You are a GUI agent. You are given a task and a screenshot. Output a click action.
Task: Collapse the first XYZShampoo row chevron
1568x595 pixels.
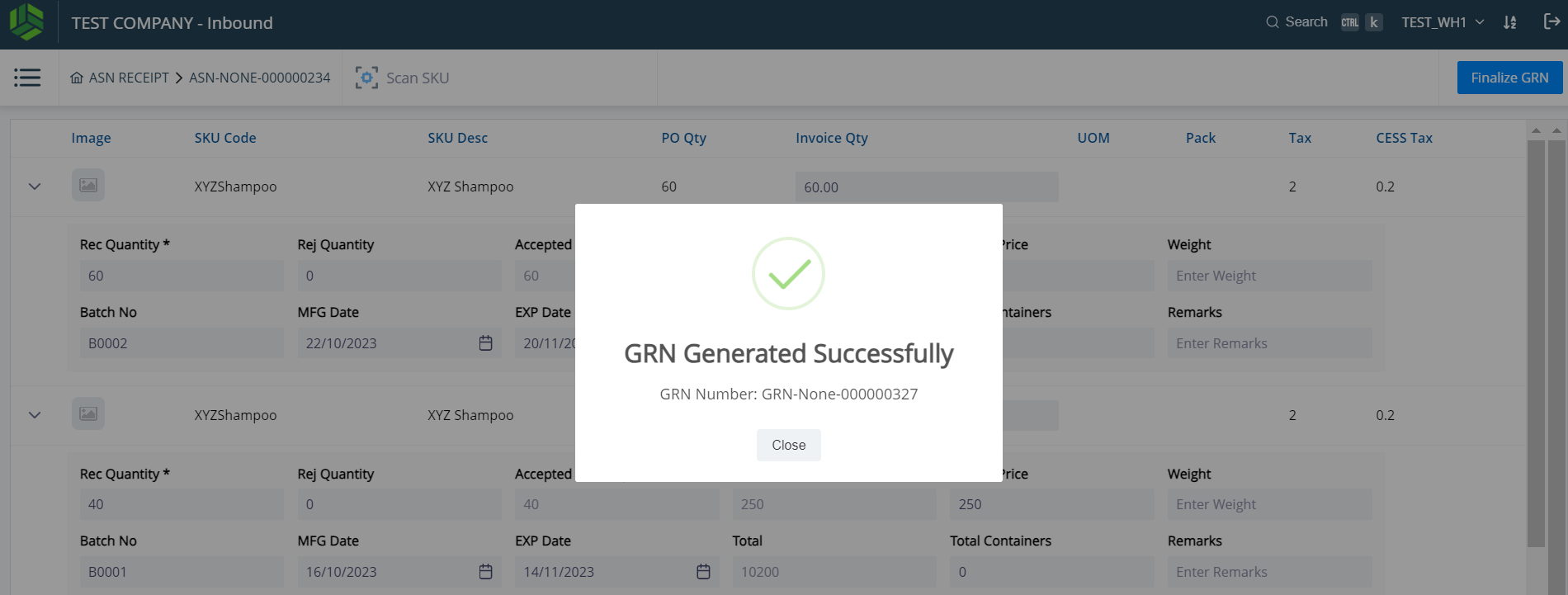coord(35,187)
